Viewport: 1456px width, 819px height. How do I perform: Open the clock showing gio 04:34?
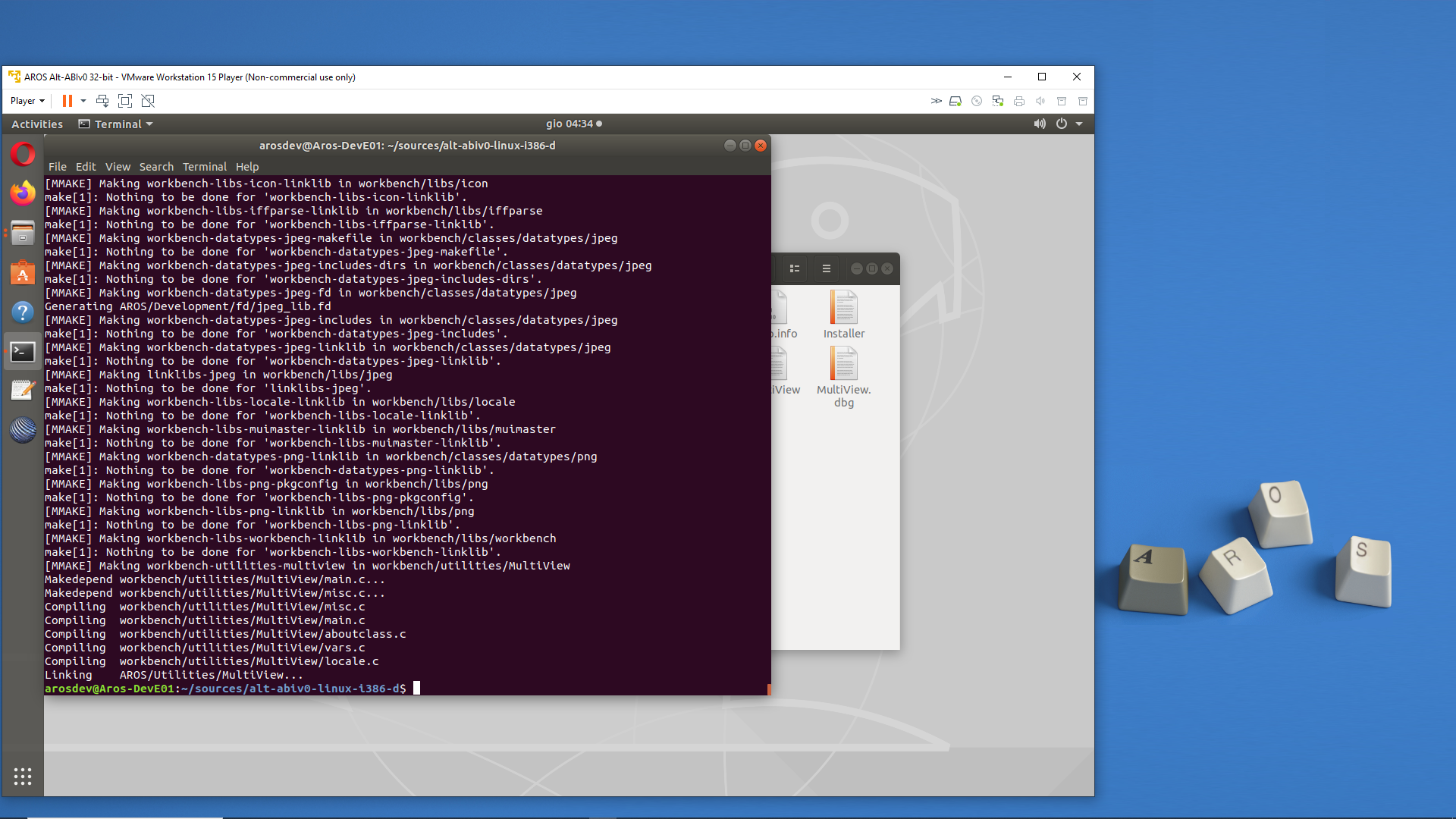(x=574, y=124)
